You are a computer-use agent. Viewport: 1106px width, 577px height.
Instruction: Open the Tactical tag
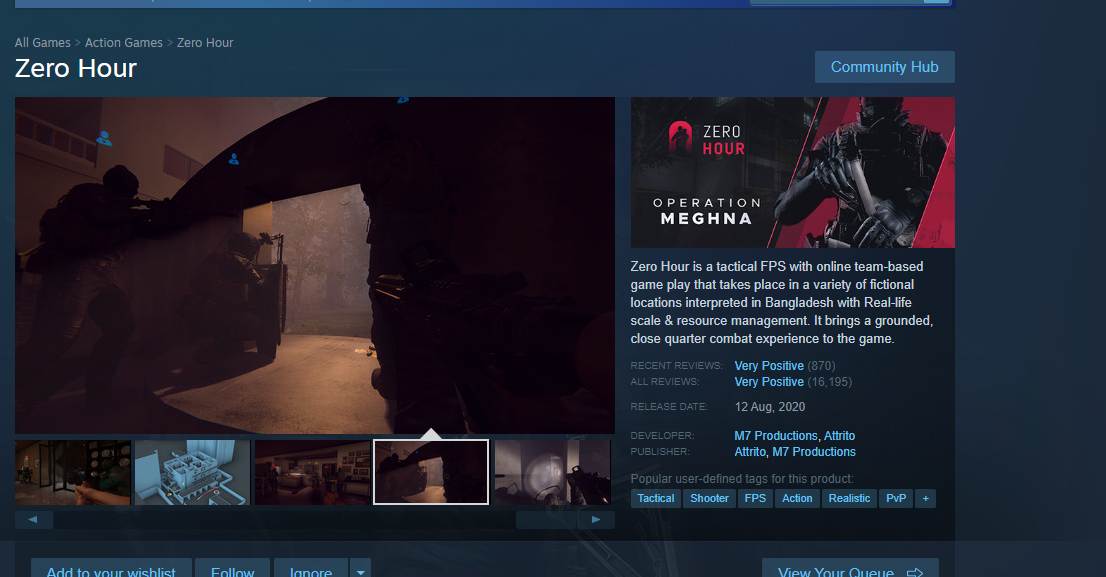point(656,498)
